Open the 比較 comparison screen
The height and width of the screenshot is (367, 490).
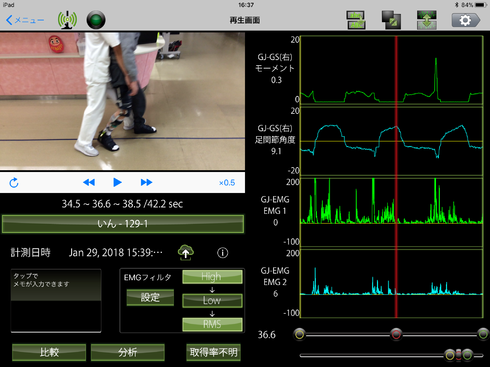(49, 352)
